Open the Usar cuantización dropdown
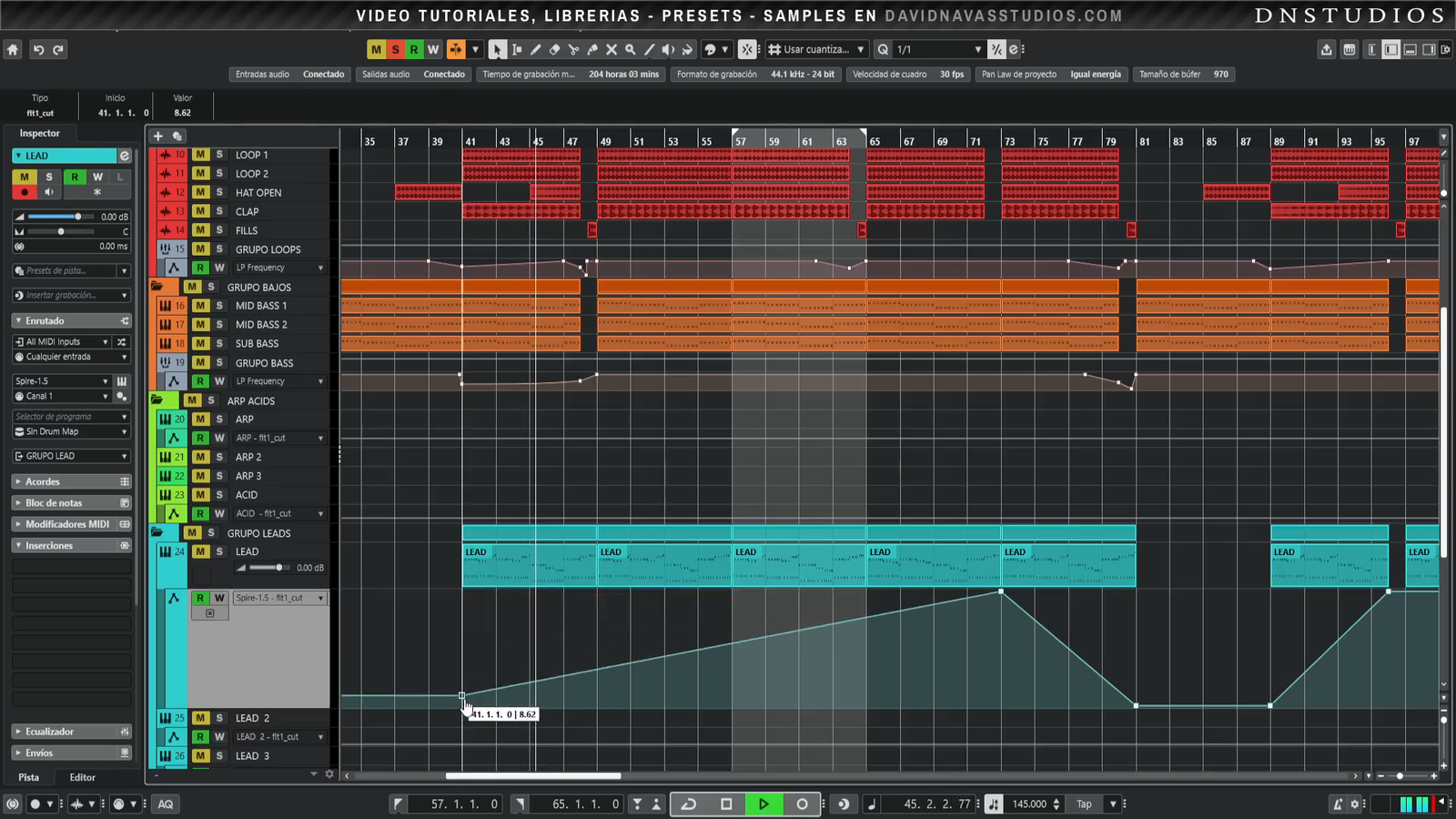Image resolution: width=1456 pixels, height=819 pixels. [x=816, y=50]
